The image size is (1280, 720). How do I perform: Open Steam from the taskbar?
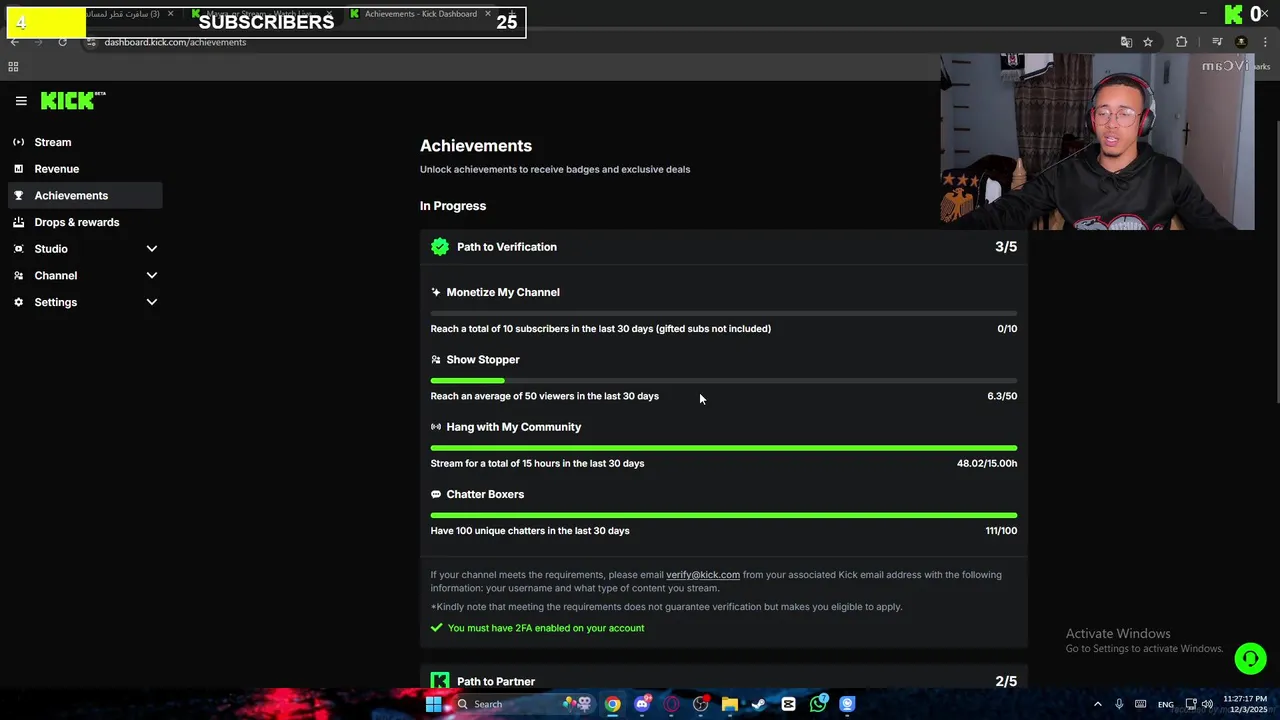(x=759, y=704)
